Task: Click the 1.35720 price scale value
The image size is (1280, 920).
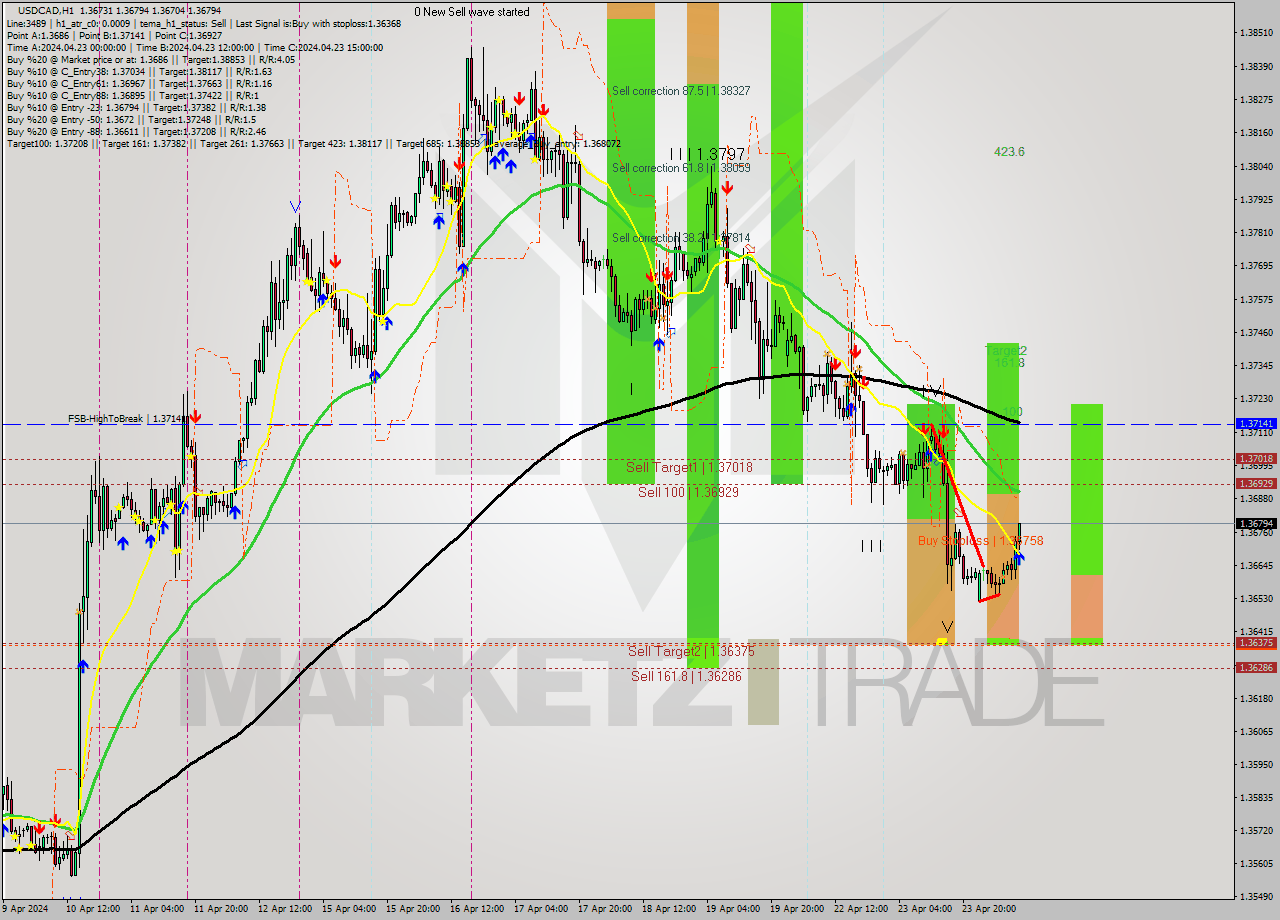Action: coord(1255,830)
